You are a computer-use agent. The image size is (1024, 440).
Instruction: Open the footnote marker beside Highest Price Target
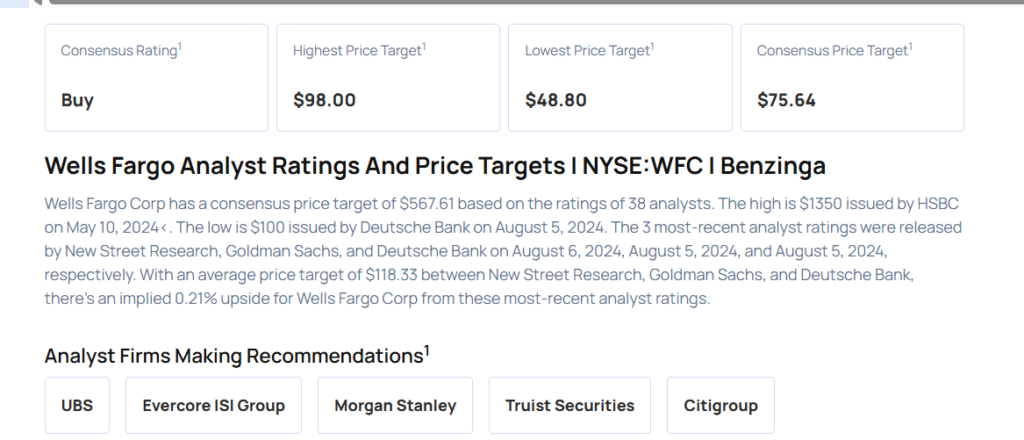coord(424,45)
